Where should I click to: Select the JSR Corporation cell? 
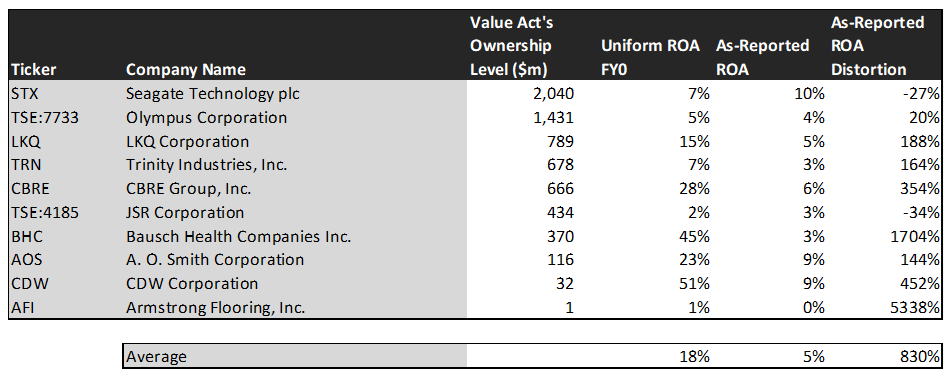point(185,213)
